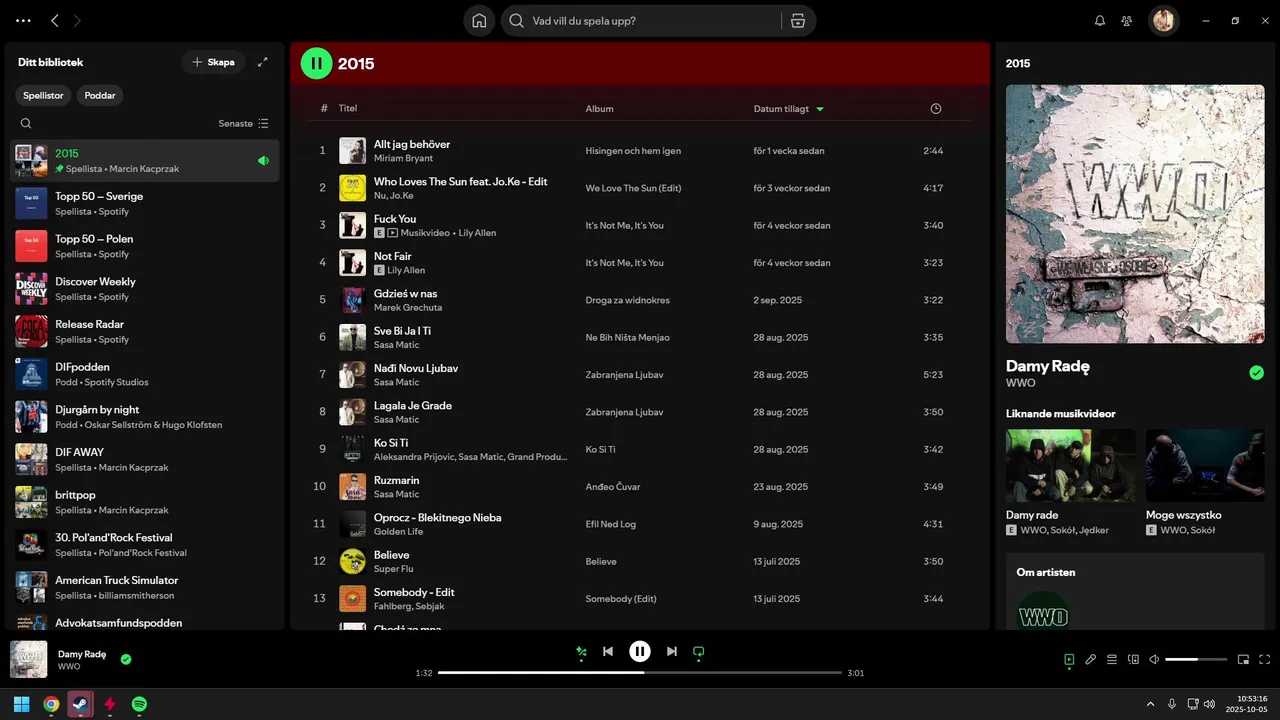This screenshot has height=720, width=1280.
Task: Open the play queue
Action: point(1112,660)
